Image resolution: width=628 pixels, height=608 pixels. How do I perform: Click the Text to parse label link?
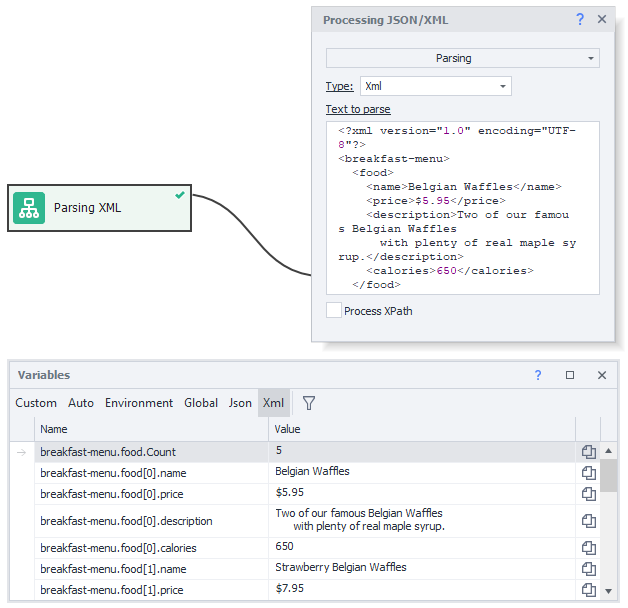click(358, 110)
